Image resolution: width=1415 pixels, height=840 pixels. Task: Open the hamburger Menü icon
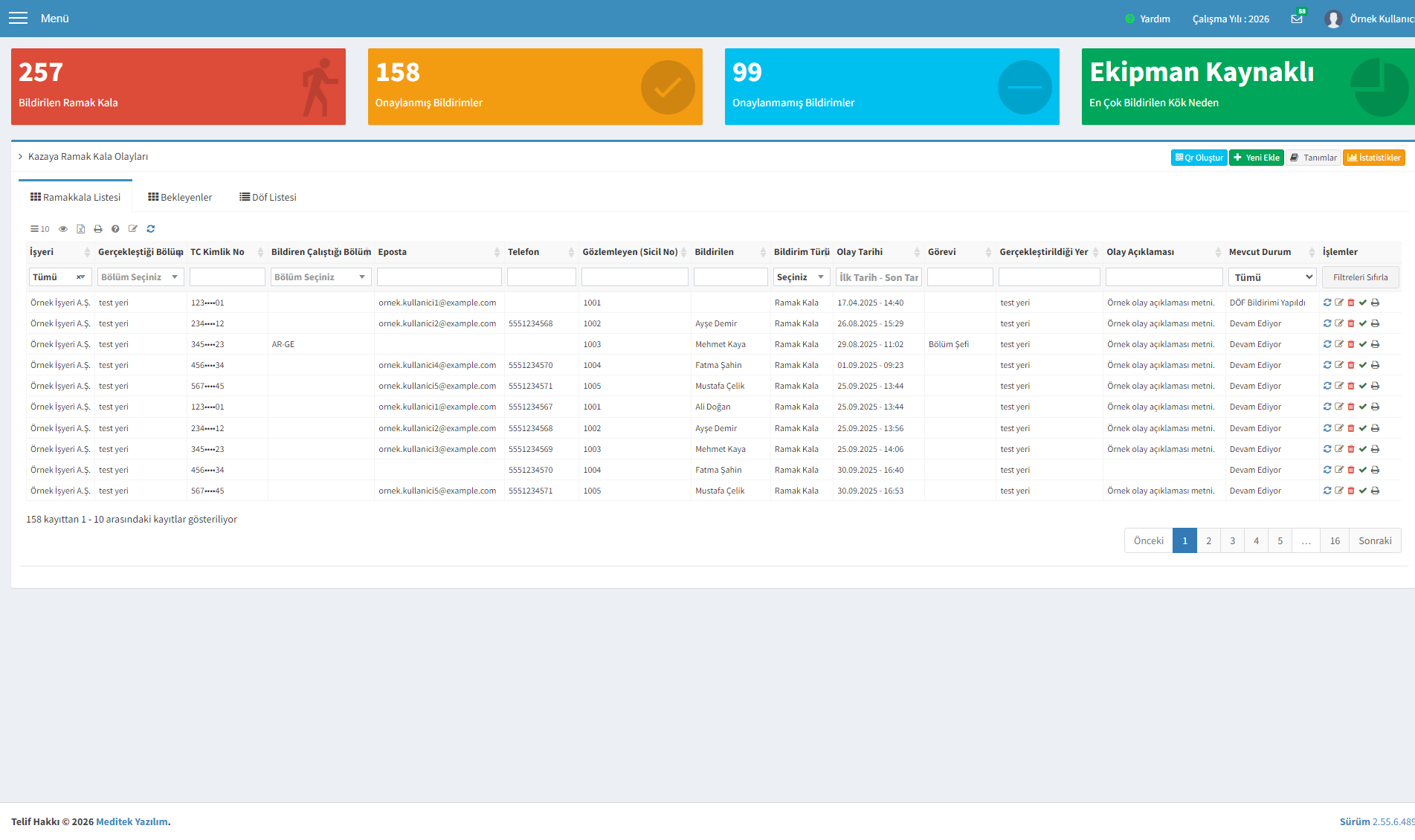pyautogui.click(x=18, y=18)
